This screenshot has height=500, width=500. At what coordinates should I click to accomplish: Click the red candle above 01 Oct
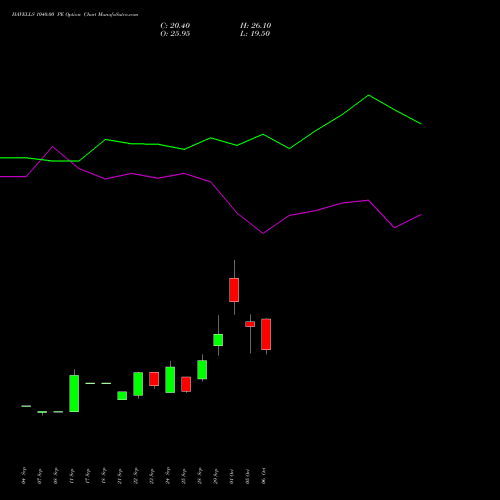point(234,290)
